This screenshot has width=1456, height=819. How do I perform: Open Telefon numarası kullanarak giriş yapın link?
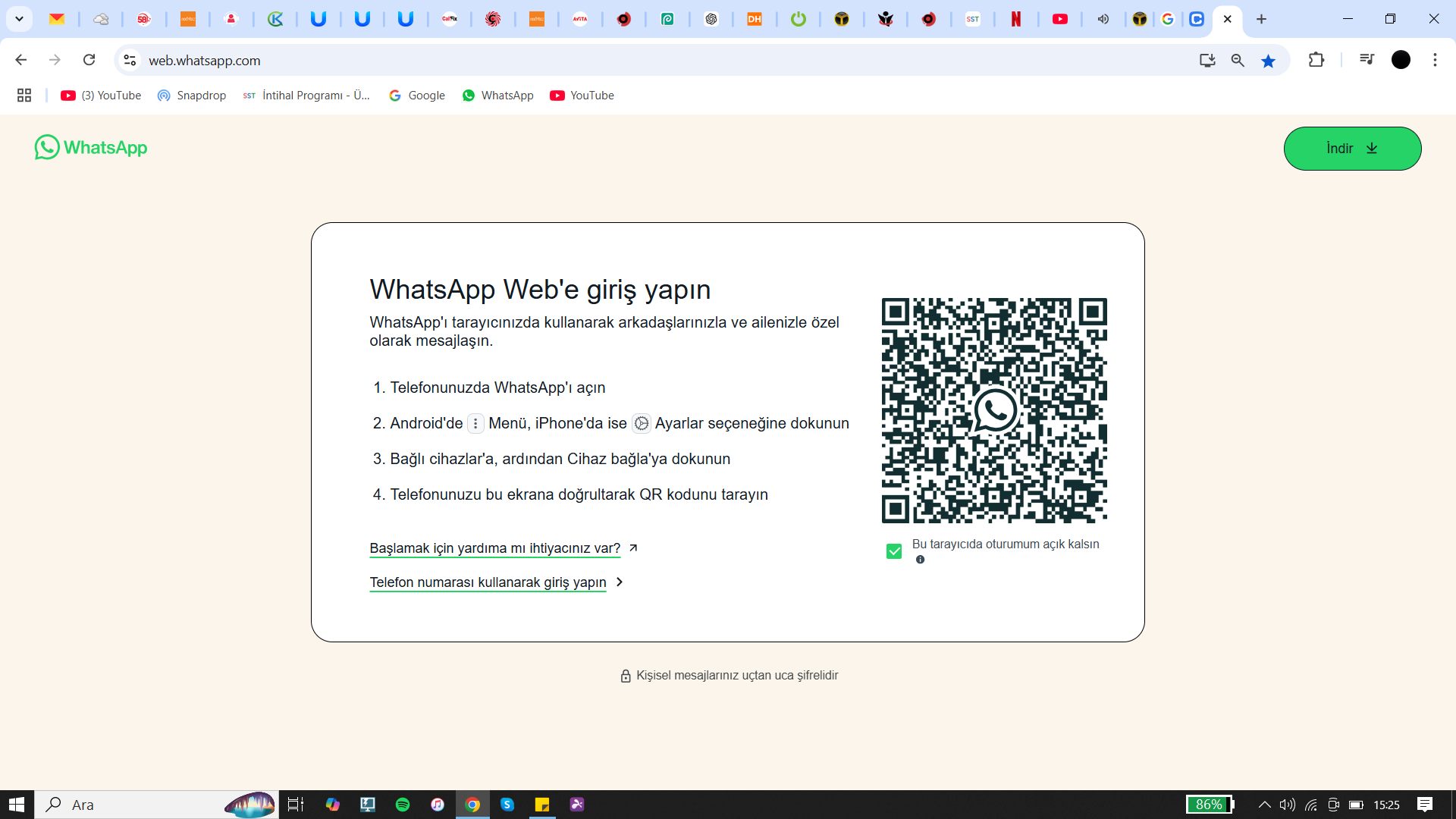point(488,582)
